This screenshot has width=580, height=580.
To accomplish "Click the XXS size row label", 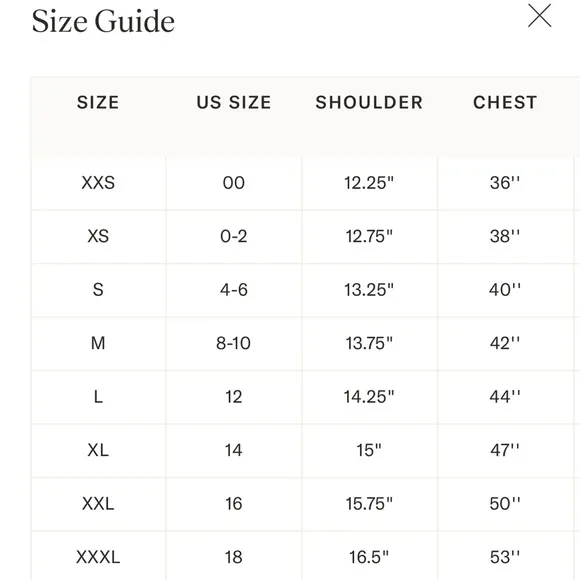I will 98,183.
